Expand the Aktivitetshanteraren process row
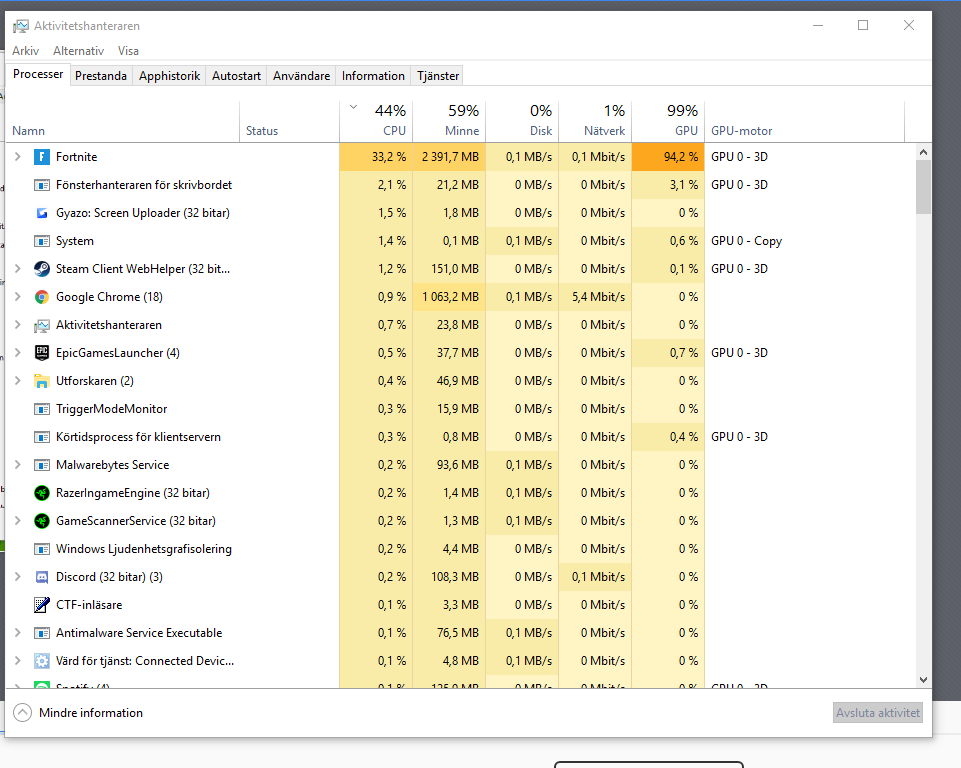The width and height of the screenshot is (961, 768). pos(18,325)
